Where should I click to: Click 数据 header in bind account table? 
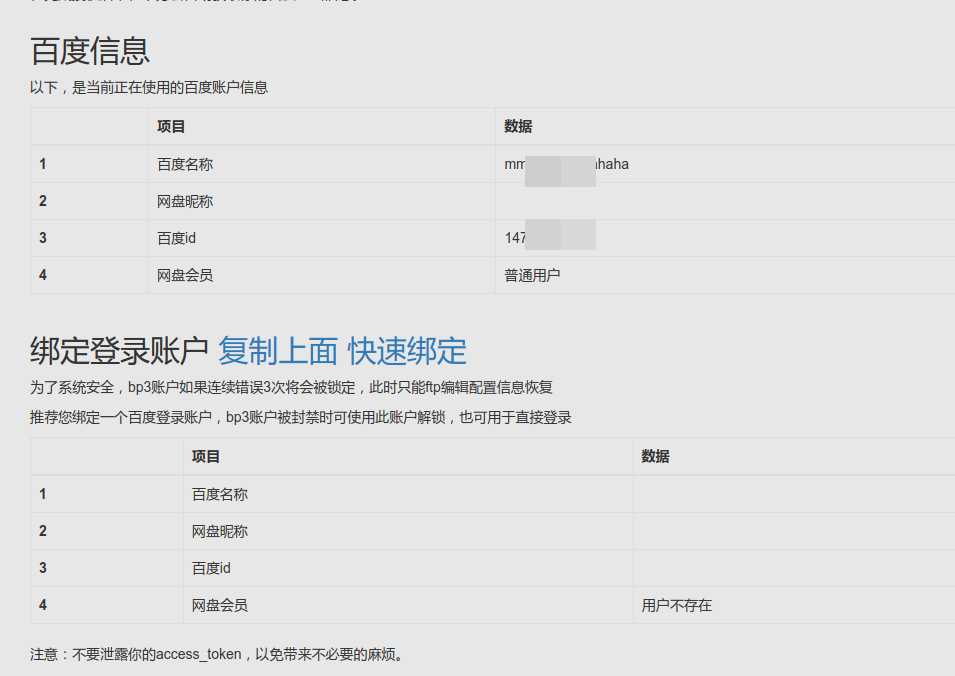tap(655, 457)
